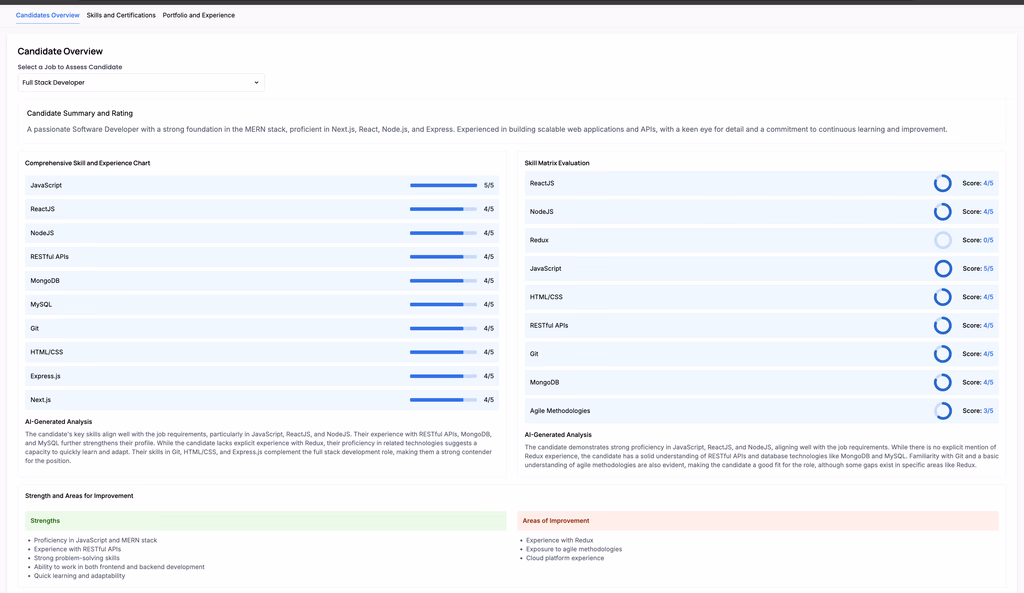
Task: Click the MongoDB chart progress bar
Action: [443, 281]
